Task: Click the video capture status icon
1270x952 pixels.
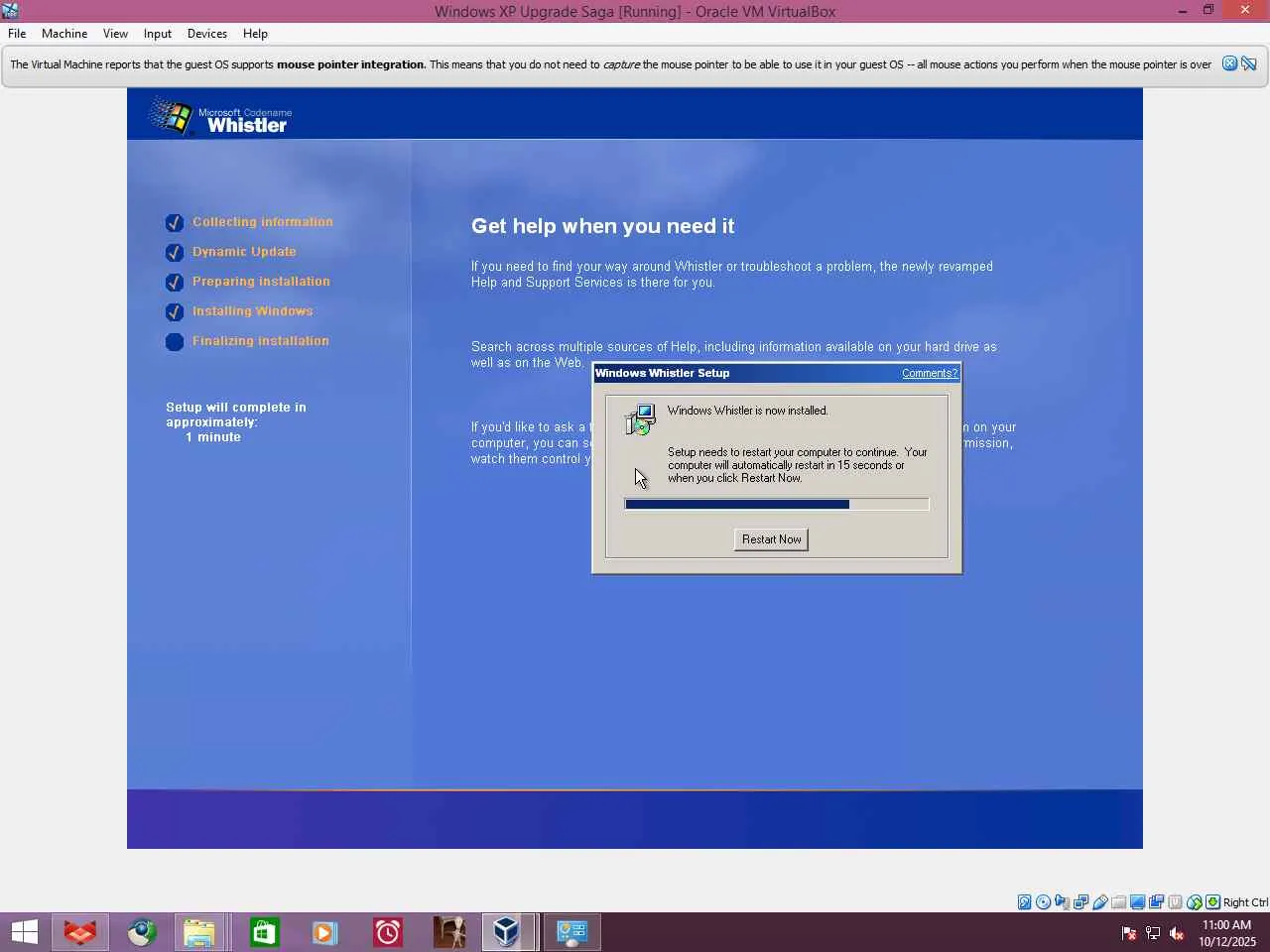Action: 1156,902
